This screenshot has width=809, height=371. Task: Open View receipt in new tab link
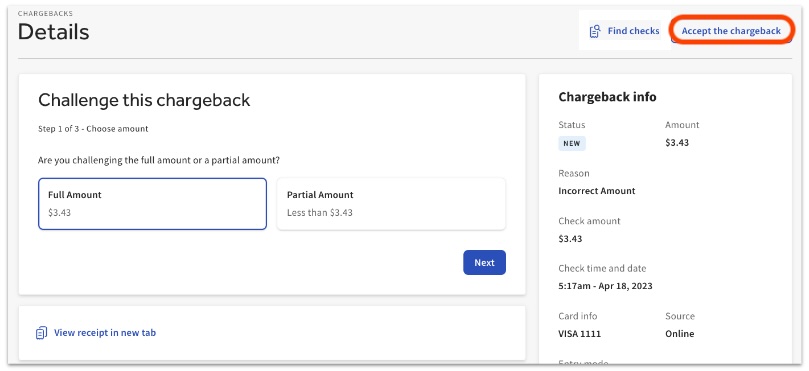(x=105, y=333)
